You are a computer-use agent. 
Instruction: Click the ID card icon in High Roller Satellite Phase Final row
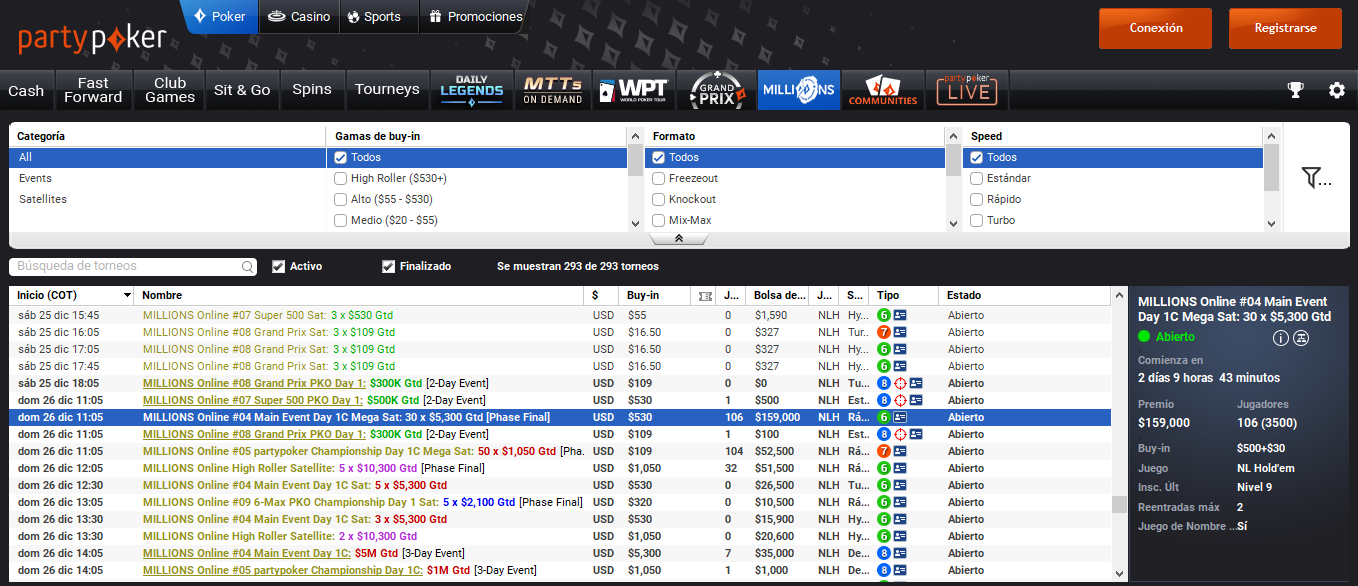[900, 468]
